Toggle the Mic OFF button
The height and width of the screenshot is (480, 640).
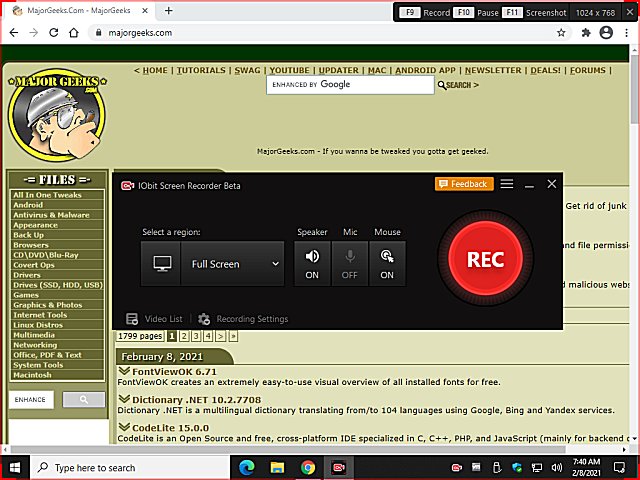[350, 264]
